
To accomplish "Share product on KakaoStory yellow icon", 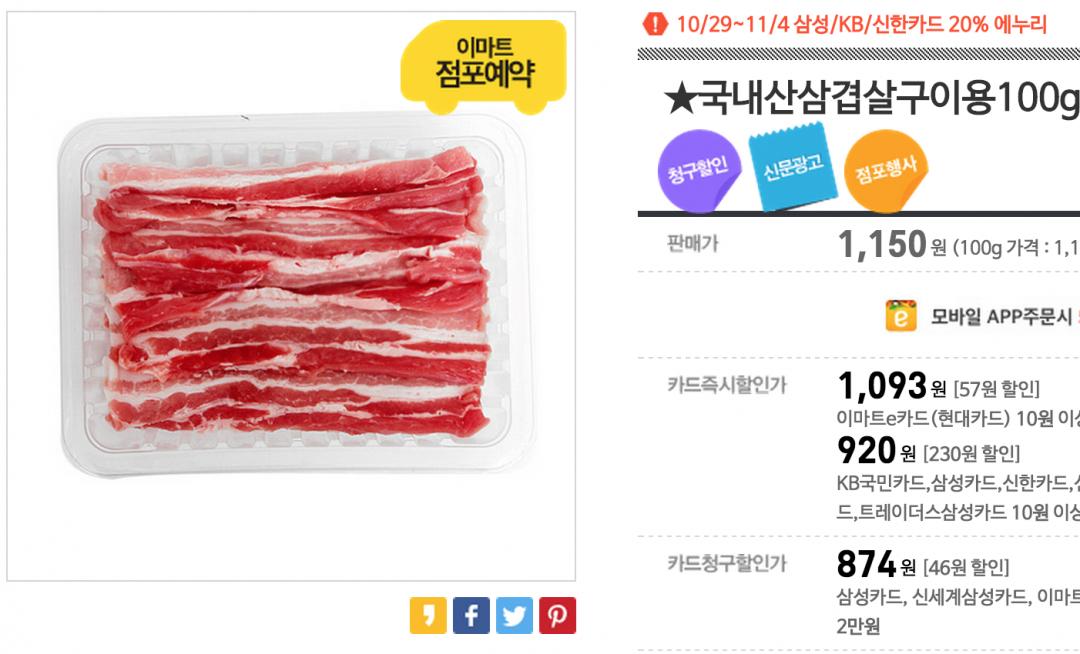I will tap(428, 615).
